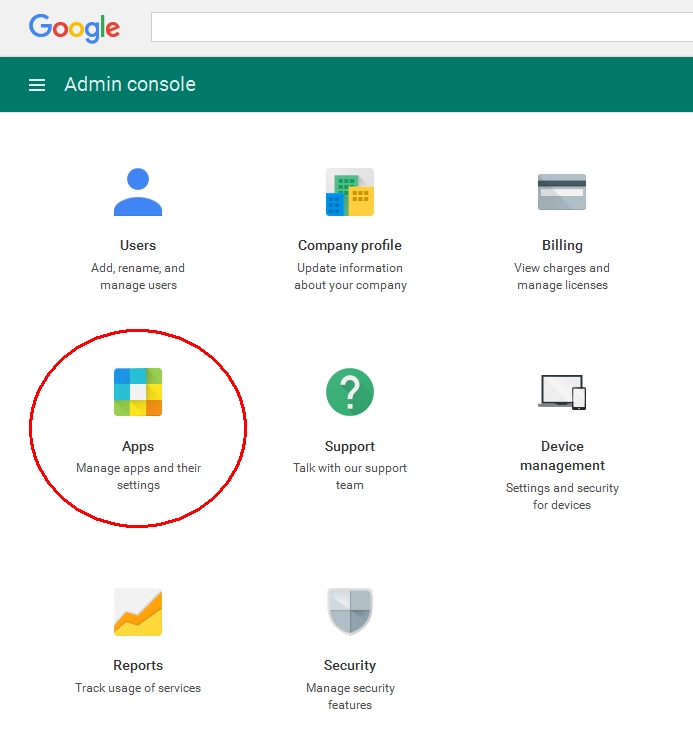Click the Admin console heading
This screenshot has width=693, height=733.
(130, 85)
